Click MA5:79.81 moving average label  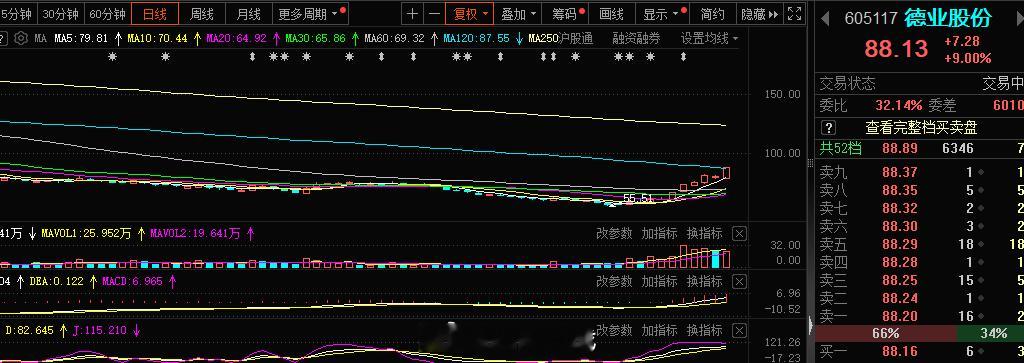pos(81,39)
